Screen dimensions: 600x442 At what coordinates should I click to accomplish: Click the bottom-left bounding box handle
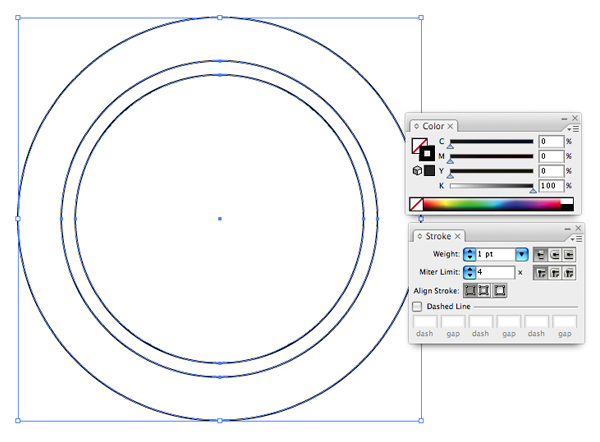(18, 421)
